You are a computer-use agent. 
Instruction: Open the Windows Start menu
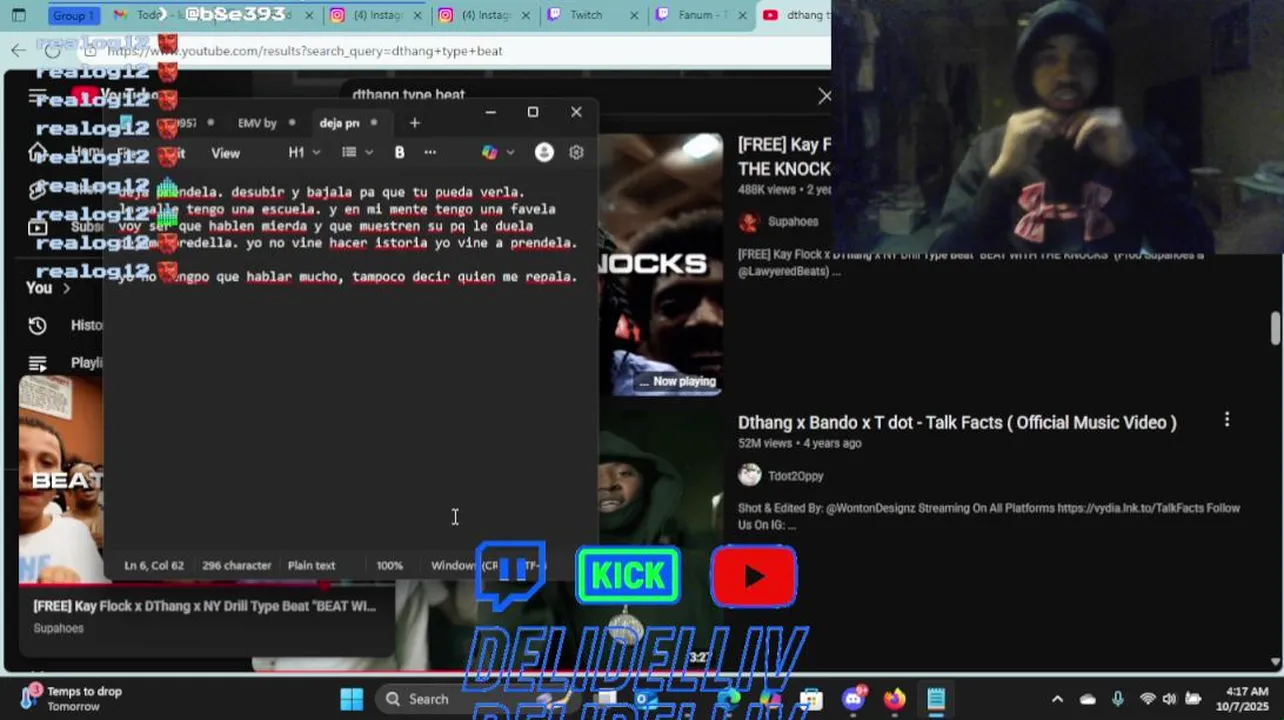(x=352, y=699)
